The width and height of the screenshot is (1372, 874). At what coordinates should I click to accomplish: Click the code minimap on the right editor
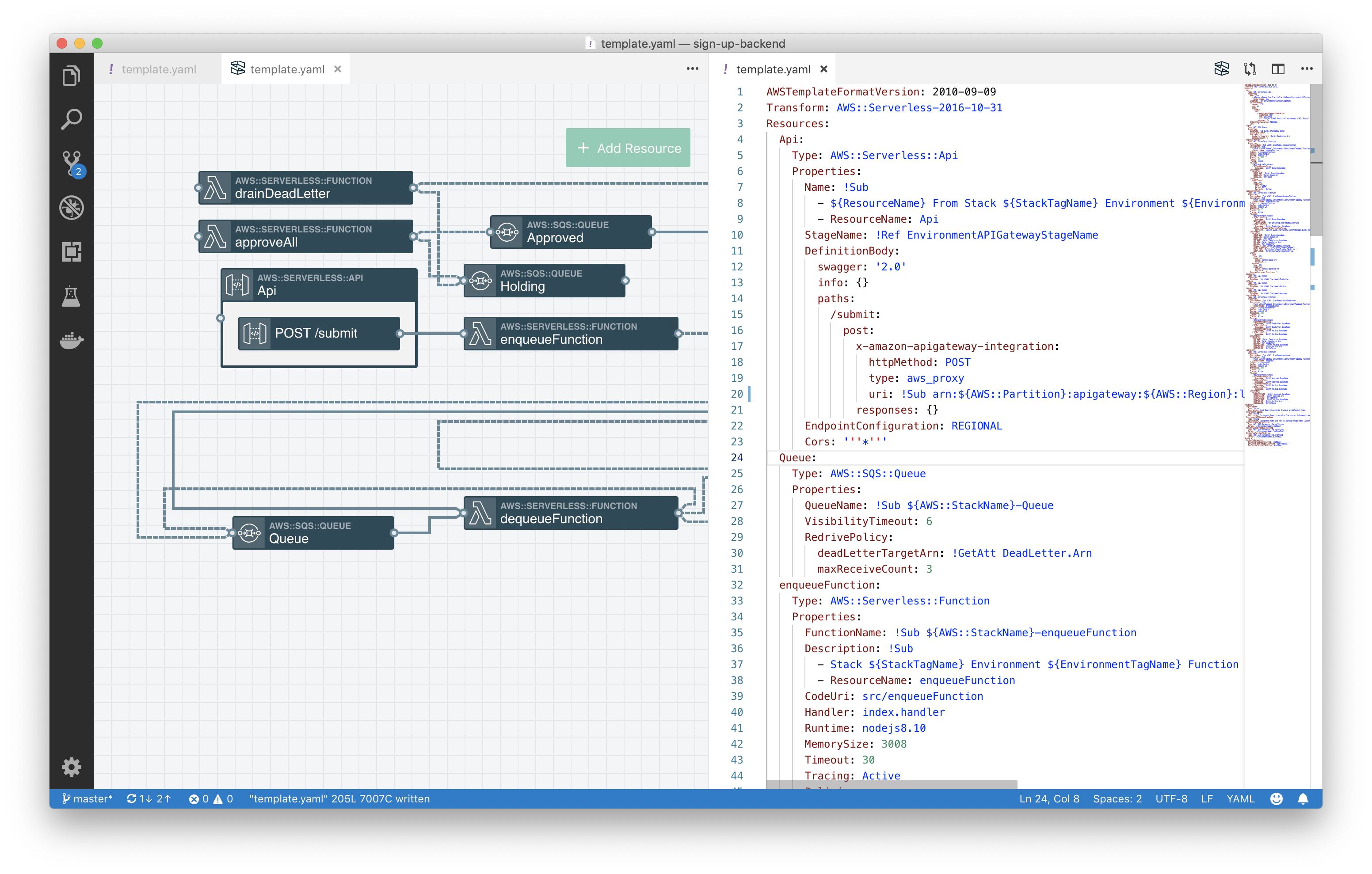[x=1276, y=265]
